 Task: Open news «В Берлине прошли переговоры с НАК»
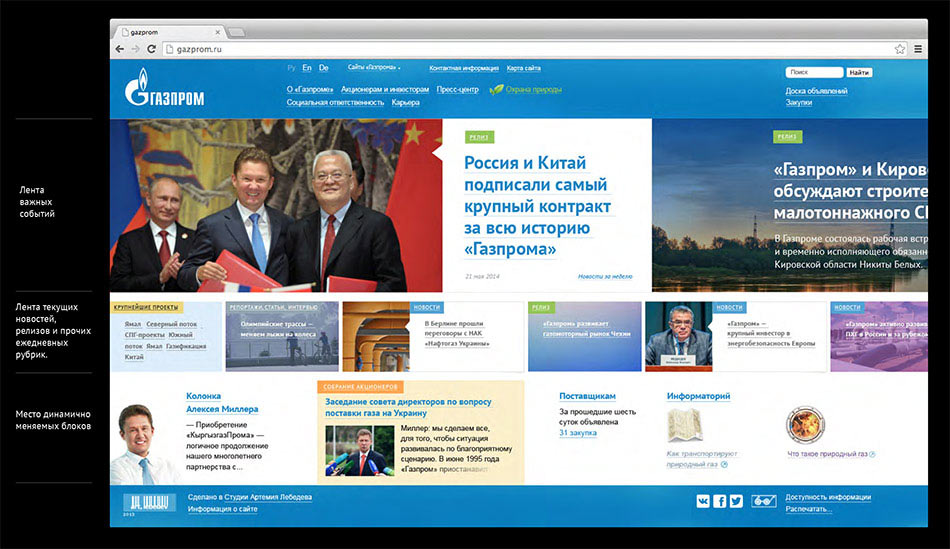[457, 333]
